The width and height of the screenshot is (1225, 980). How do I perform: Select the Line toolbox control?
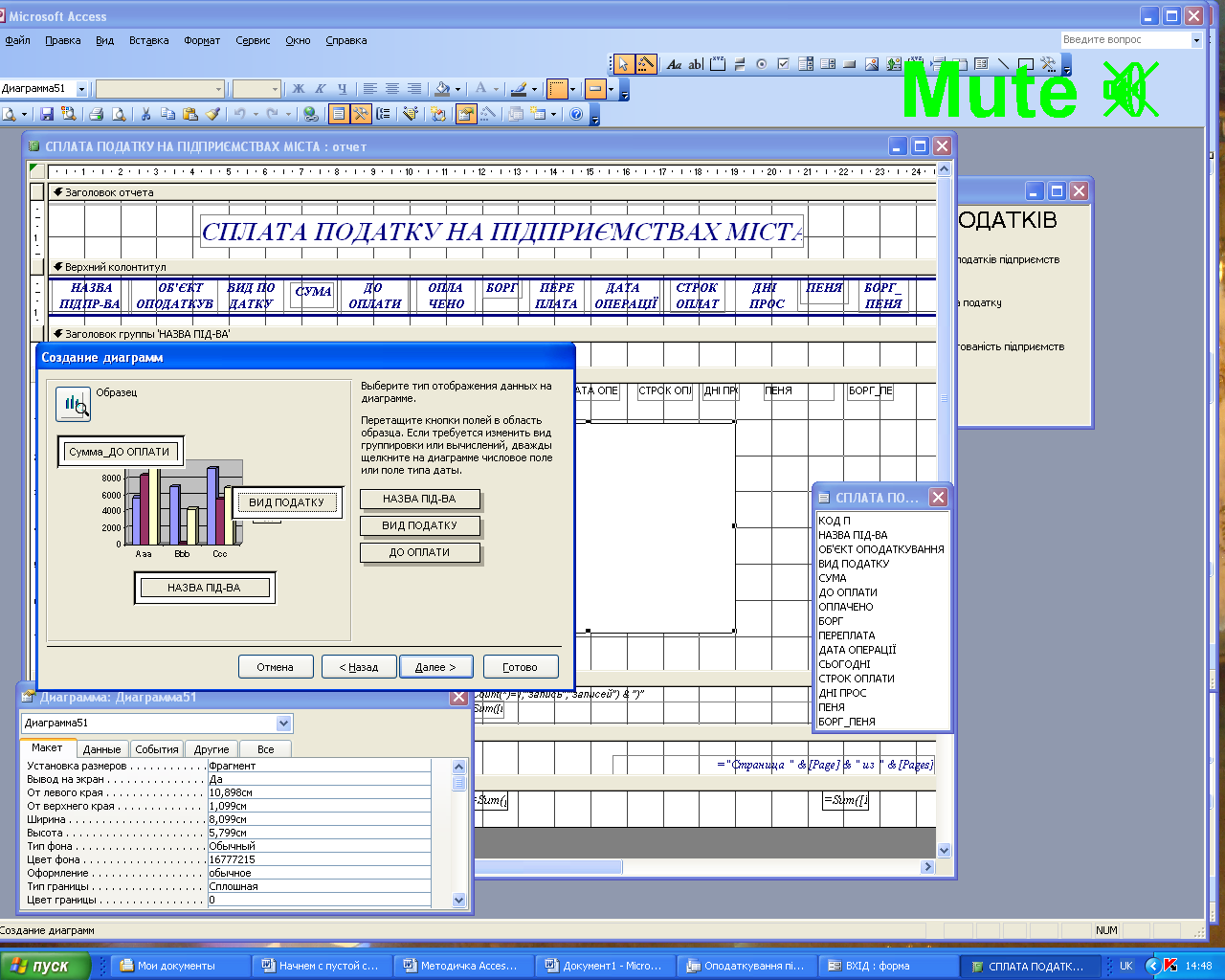tap(1003, 64)
